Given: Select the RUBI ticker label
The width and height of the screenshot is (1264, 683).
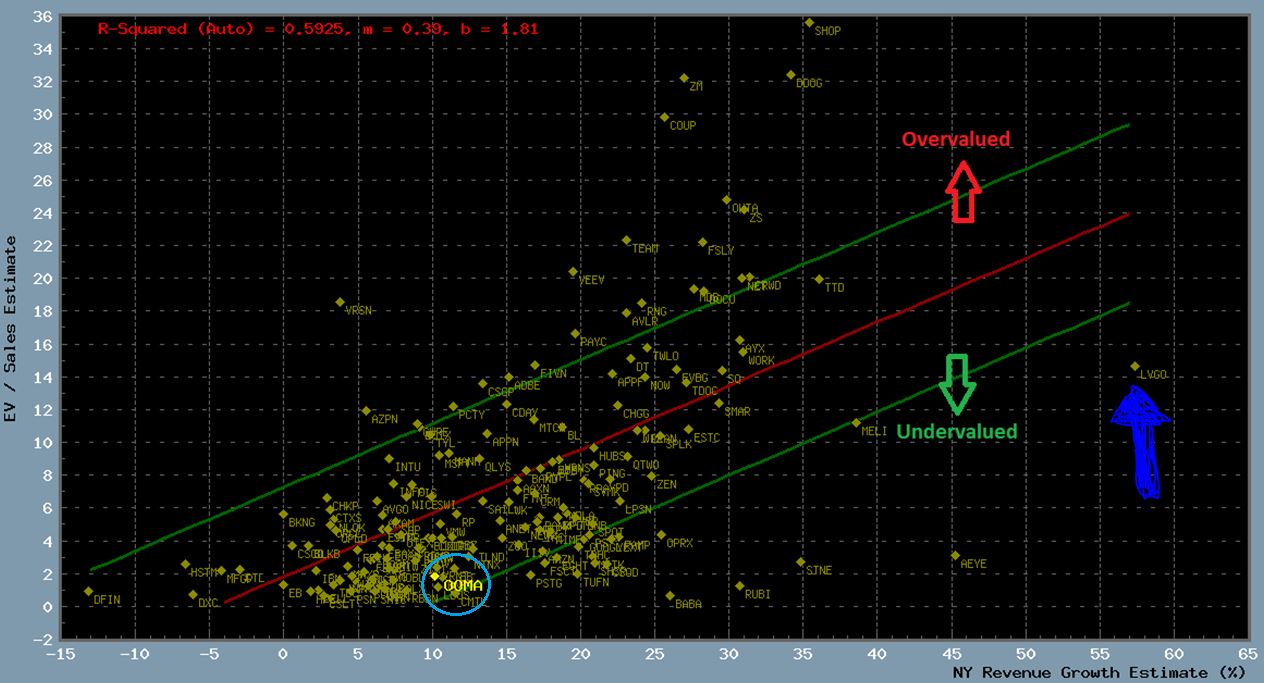Looking at the screenshot, I should [x=758, y=595].
